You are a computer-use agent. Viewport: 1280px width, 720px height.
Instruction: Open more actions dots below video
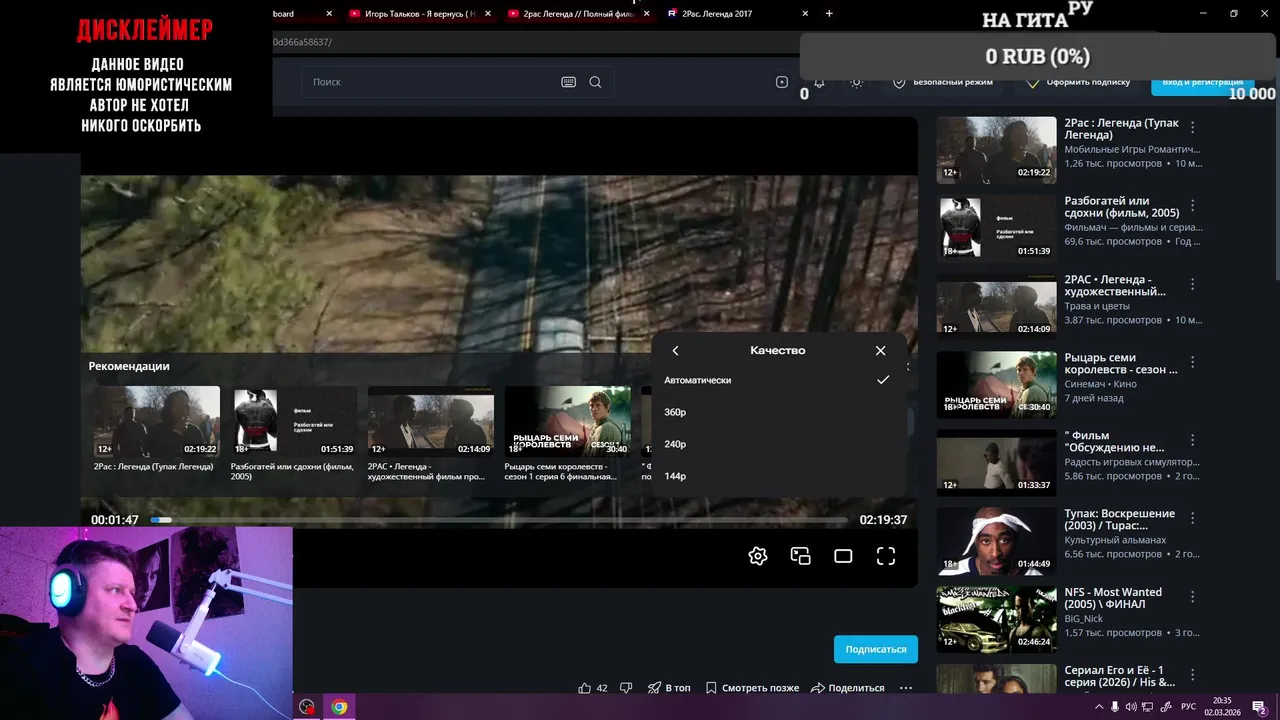point(906,688)
